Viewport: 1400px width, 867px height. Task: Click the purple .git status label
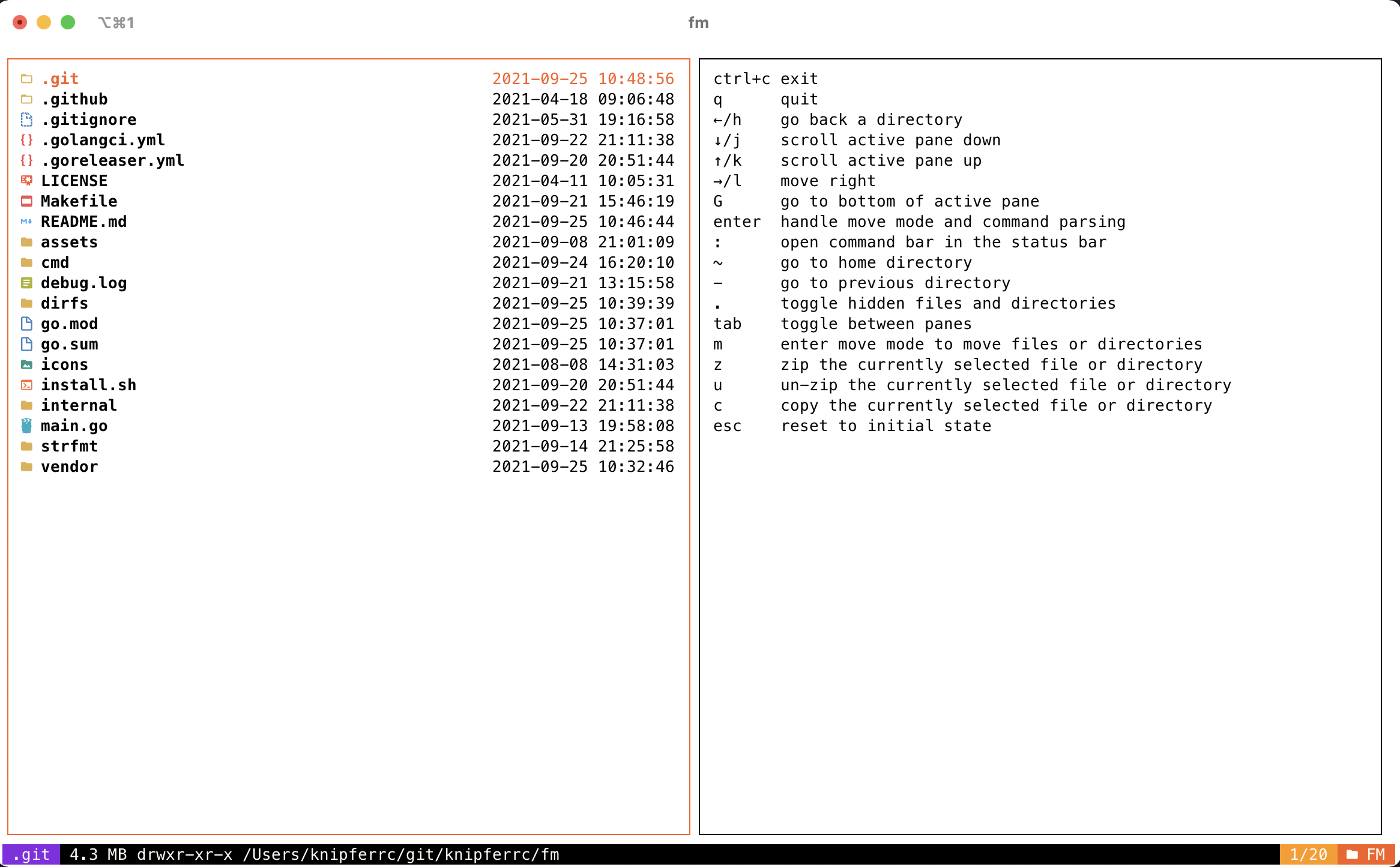click(31, 854)
